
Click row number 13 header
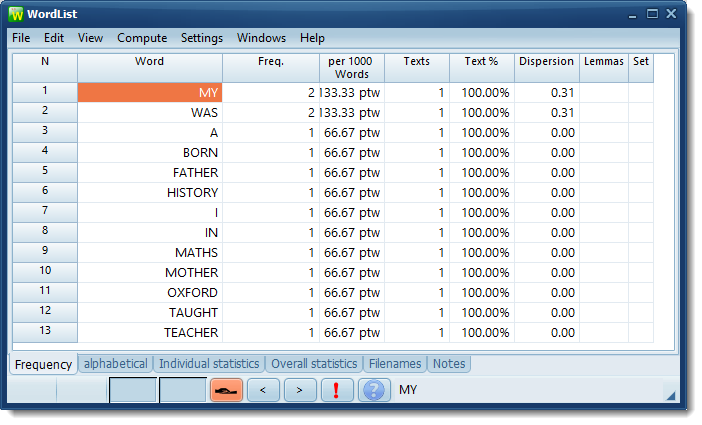click(x=45, y=333)
